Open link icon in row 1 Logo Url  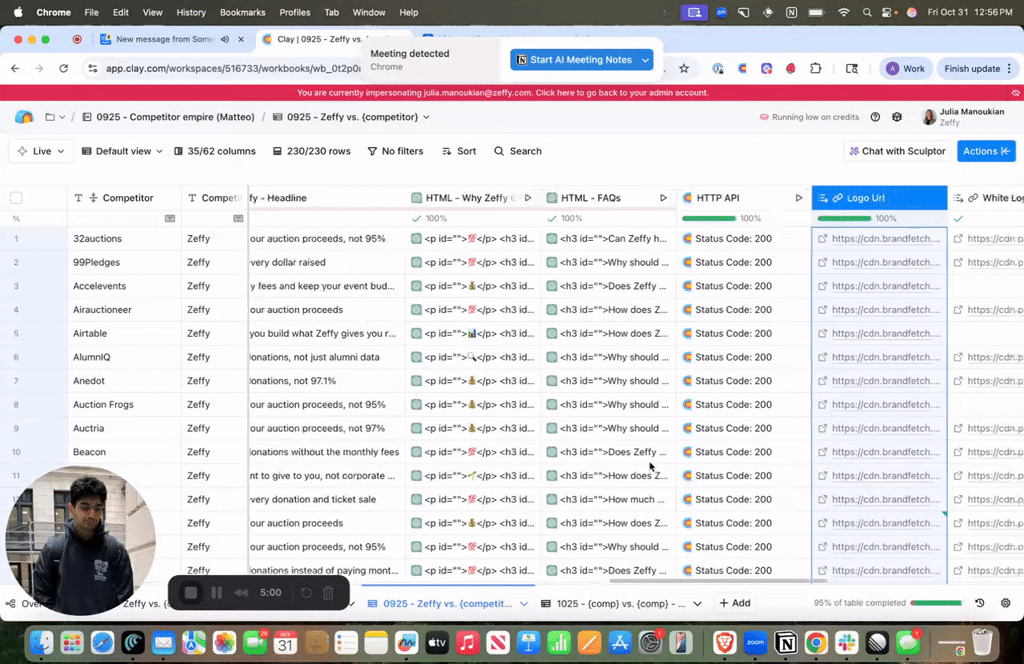click(x=822, y=239)
